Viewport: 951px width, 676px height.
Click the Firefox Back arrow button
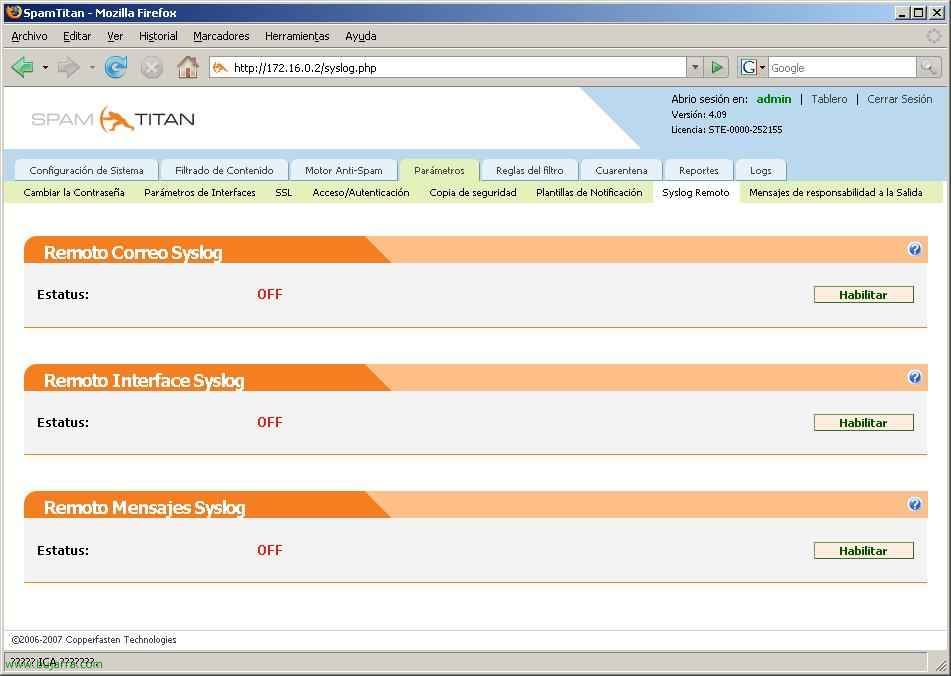click(22, 67)
